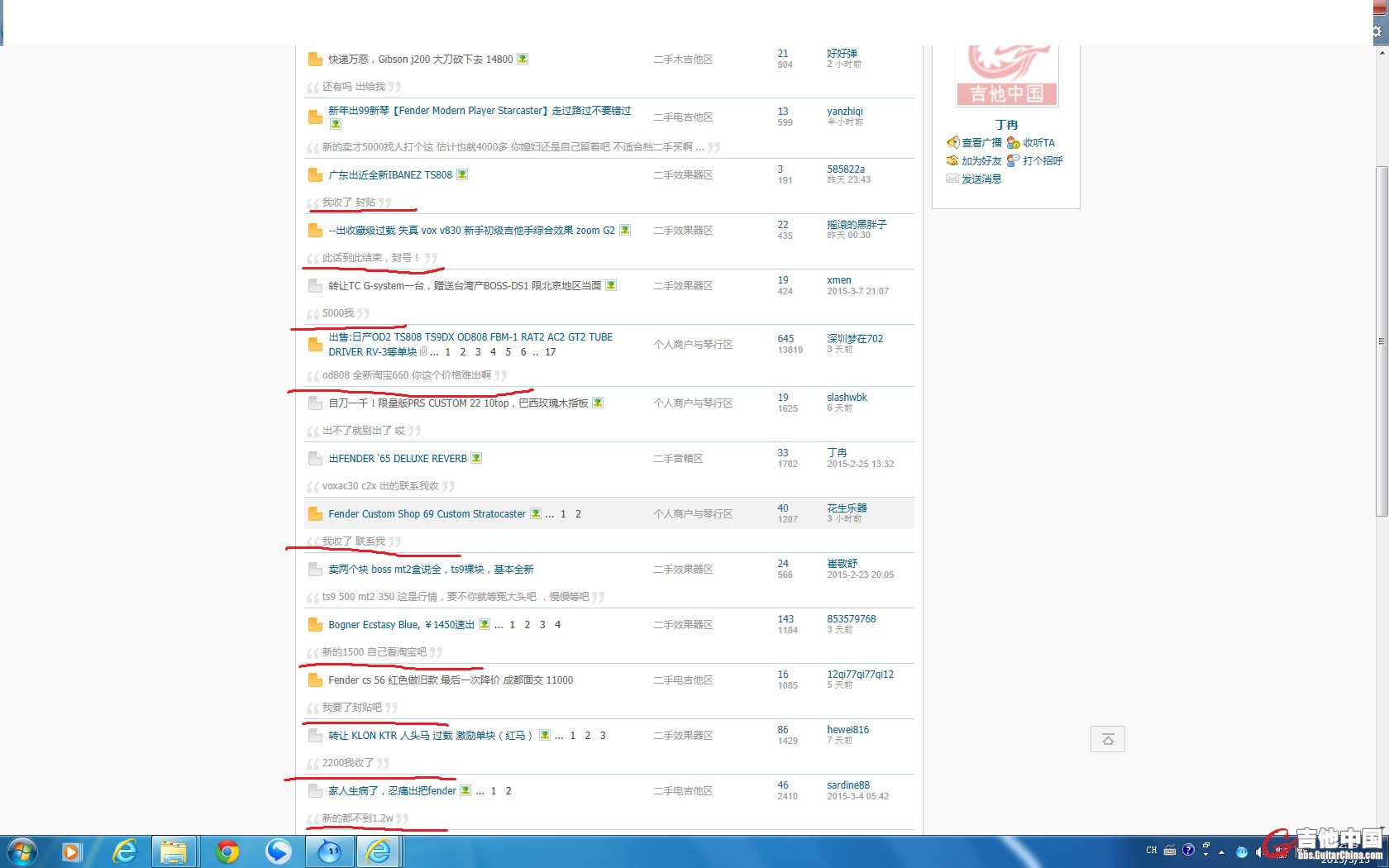Viewport: 1389px width, 868px height.
Task: Open the 家人生病了，忍痛出把fender thread
Action: (392, 791)
